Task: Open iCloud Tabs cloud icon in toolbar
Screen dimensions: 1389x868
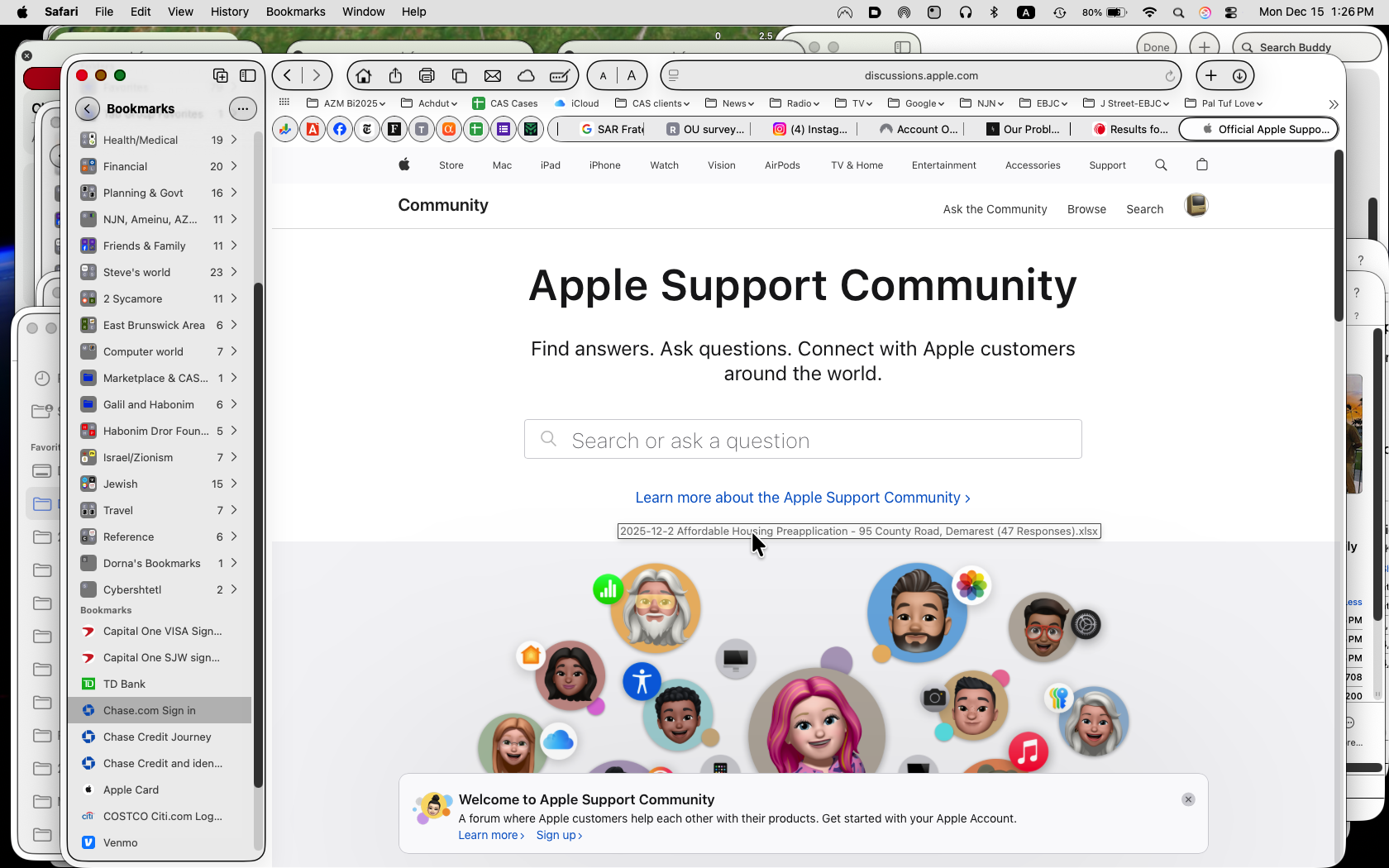Action: point(526,76)
